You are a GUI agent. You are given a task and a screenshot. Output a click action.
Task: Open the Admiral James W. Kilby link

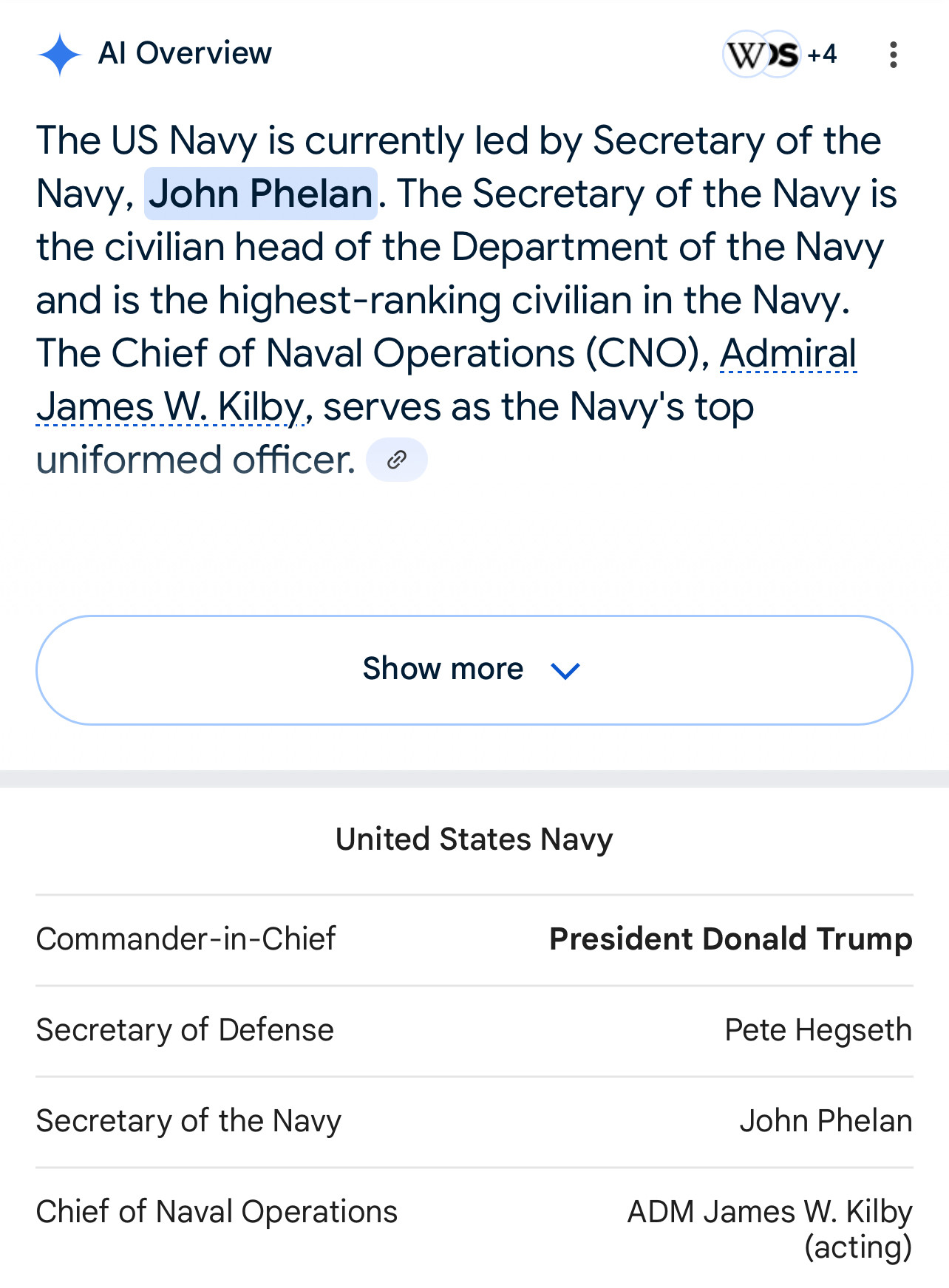tap(446, 380)
